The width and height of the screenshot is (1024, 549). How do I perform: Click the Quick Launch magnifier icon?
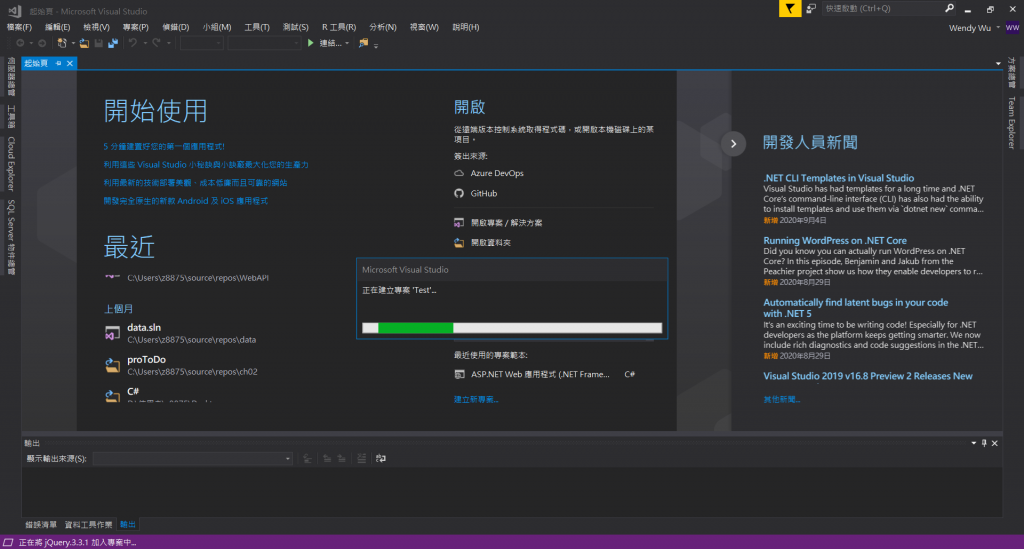[x=949, y=8]
